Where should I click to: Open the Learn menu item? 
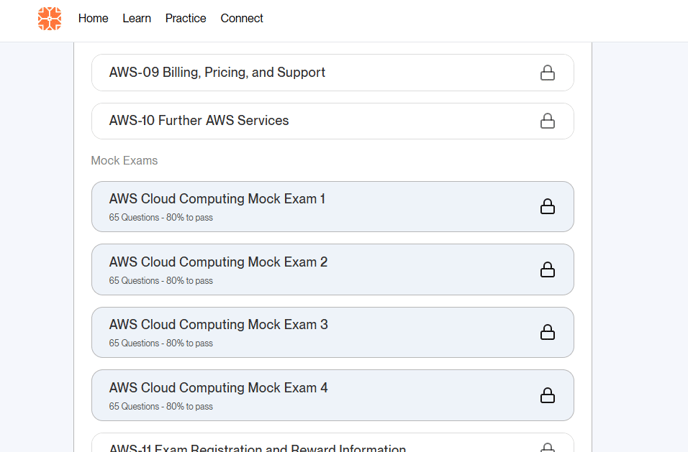[x=137, y=18]
